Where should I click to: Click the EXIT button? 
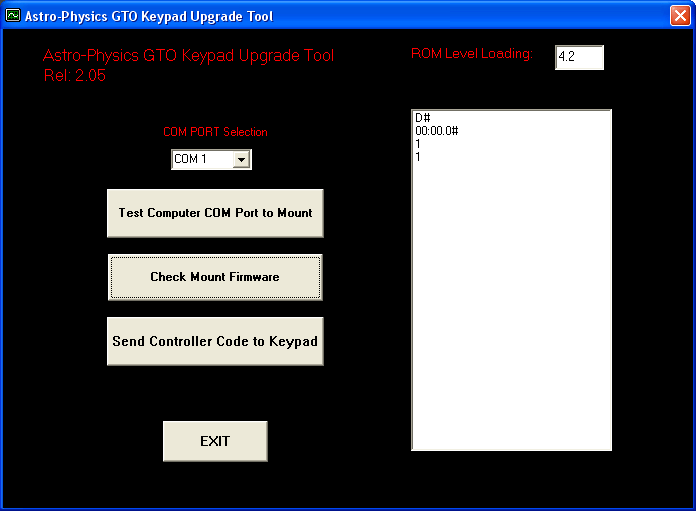click(x=215, y=441)
